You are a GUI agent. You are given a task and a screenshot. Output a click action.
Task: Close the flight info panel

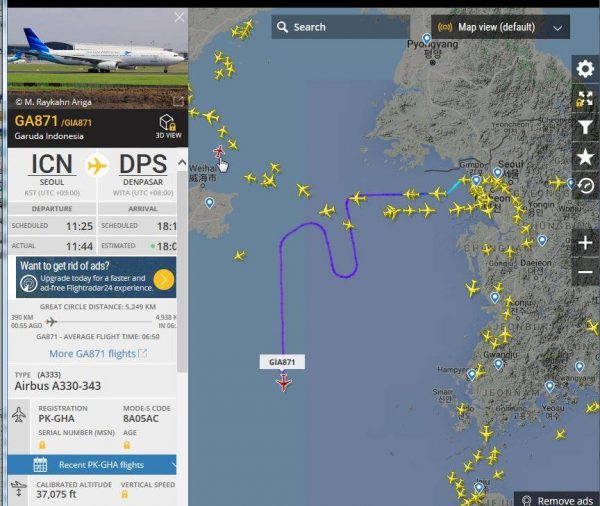(179, 17)
